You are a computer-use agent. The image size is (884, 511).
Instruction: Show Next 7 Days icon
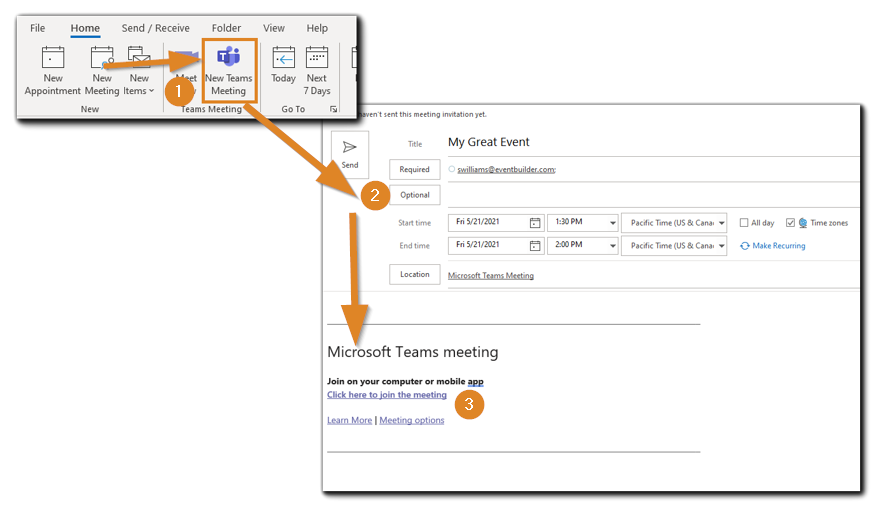coord(317,58)
